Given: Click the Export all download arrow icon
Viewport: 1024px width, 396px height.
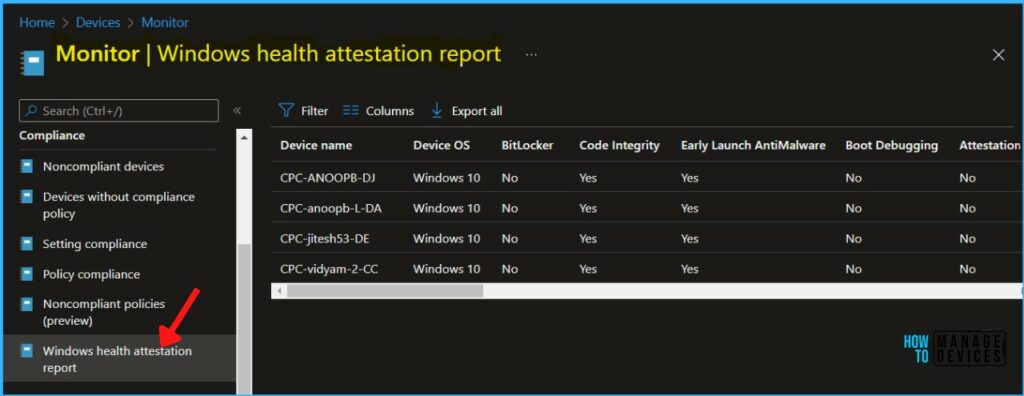Looking at the screenshot, I should point(437,110).
